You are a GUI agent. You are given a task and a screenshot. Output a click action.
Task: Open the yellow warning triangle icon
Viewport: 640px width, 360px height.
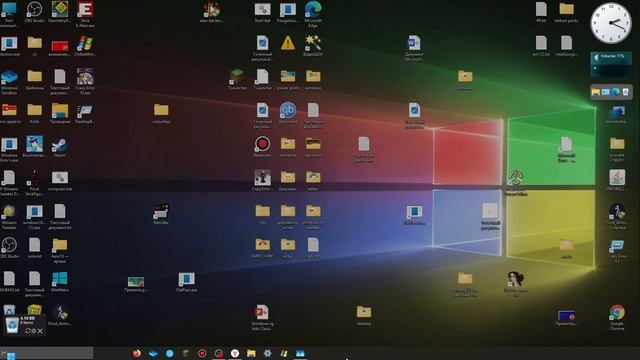coord(288,43)
